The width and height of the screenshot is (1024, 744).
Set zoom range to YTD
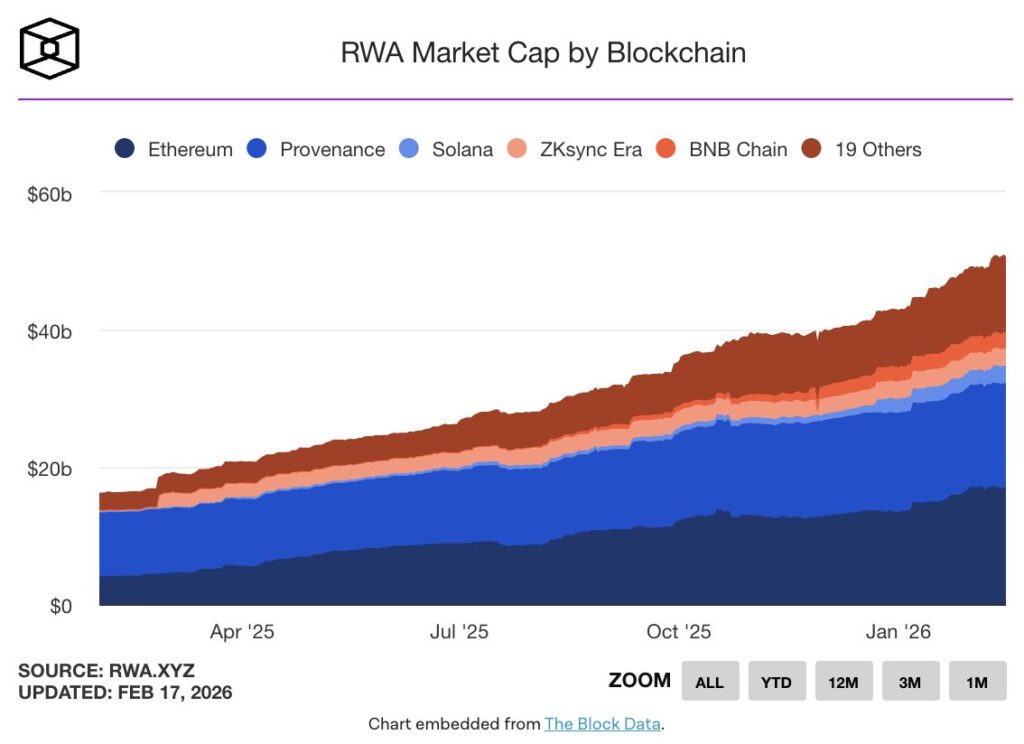(x=776, y=681)
